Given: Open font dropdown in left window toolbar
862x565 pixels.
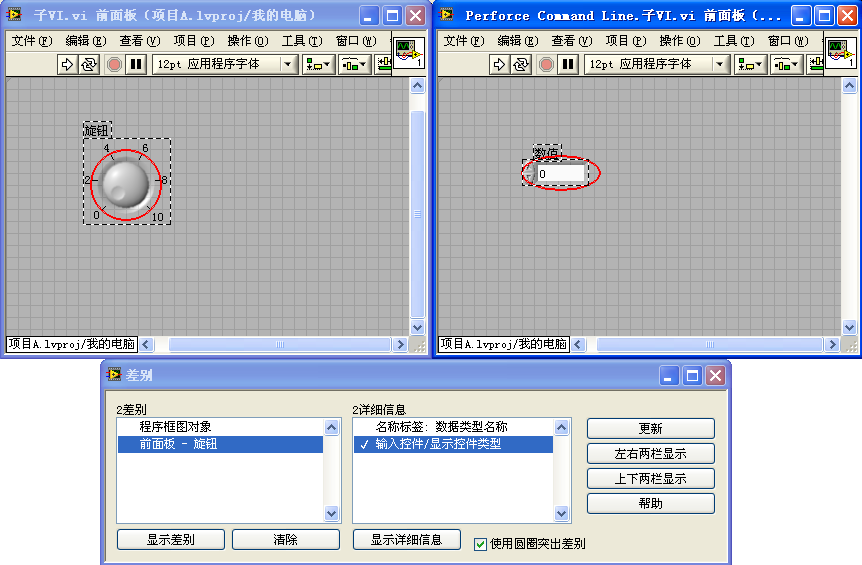Looking at the screenshot, I should tap(288, 64).
